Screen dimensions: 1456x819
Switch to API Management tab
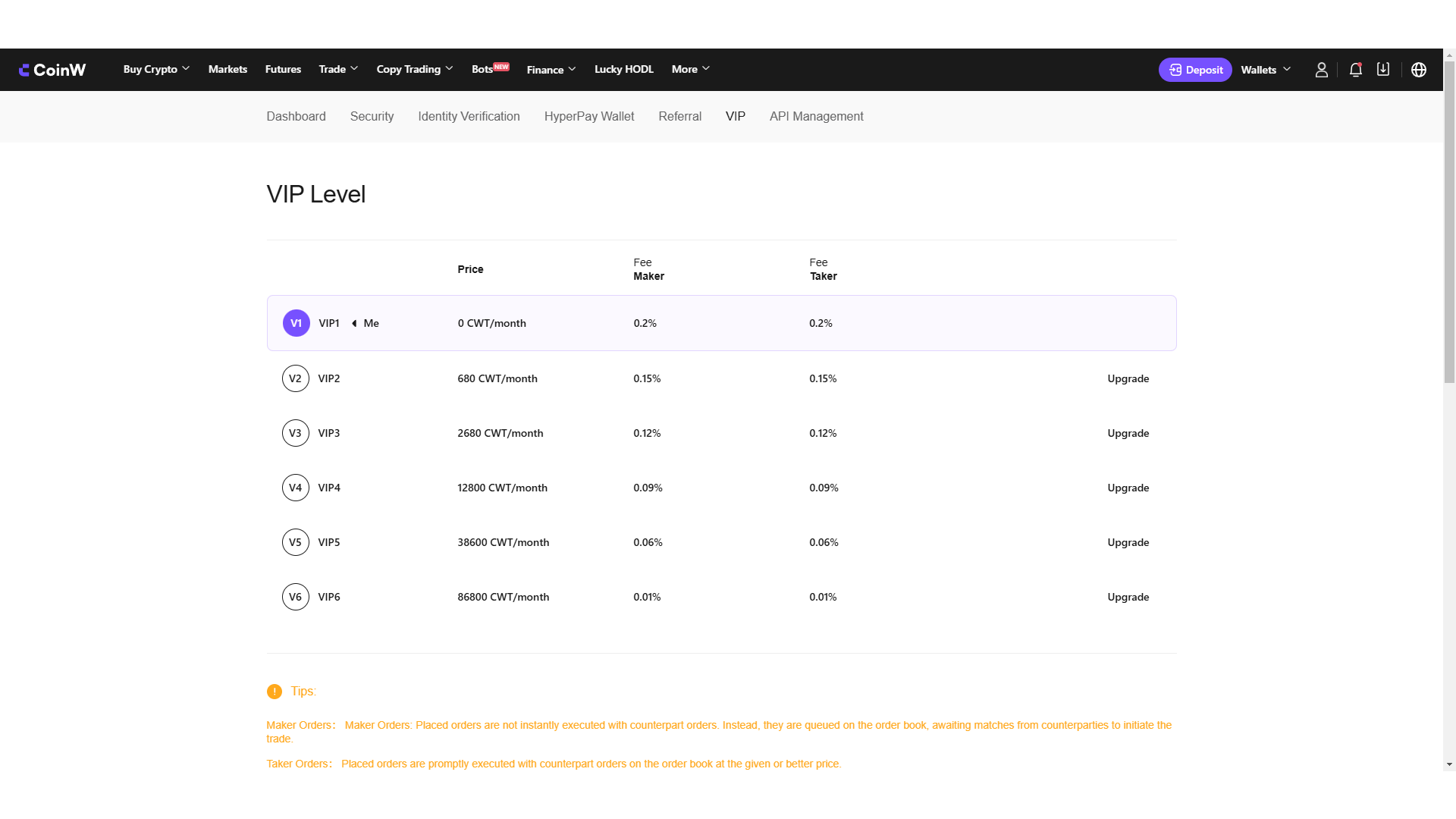(816, 116)
